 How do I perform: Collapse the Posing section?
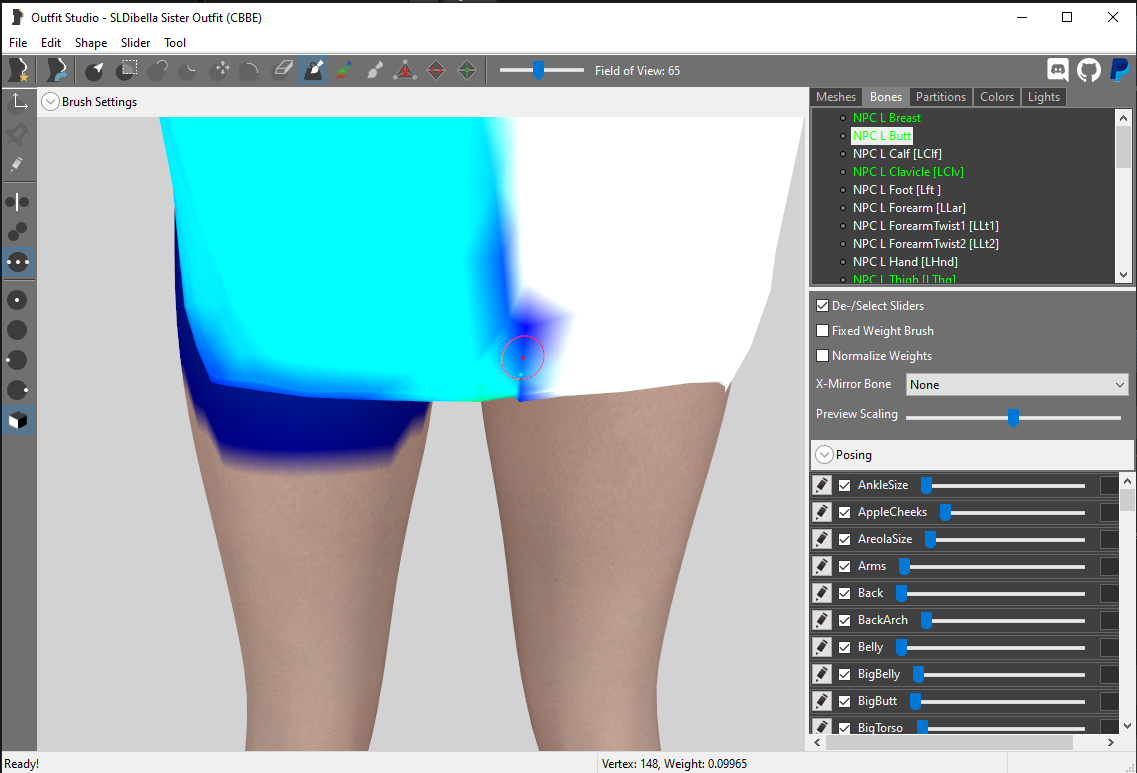click(824, 455)
